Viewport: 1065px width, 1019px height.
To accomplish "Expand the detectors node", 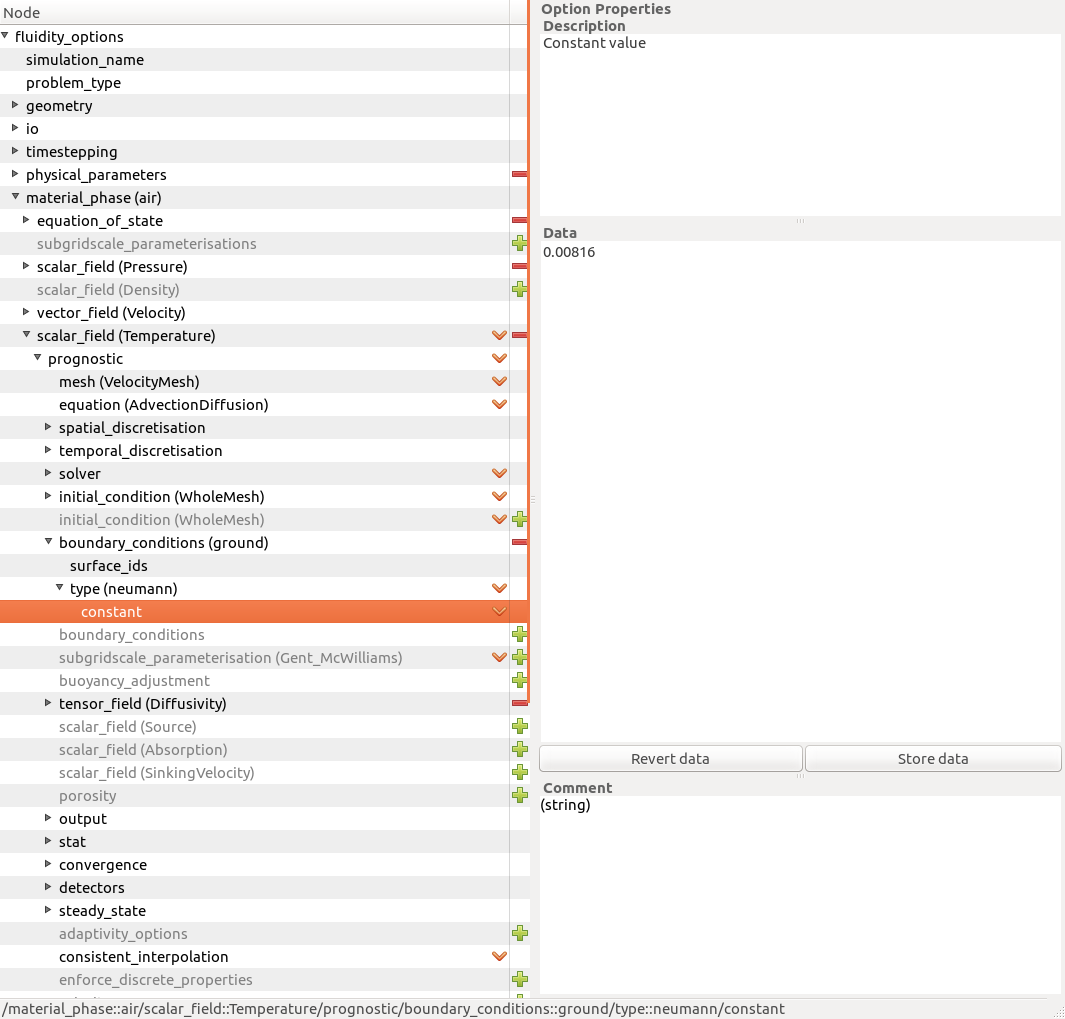I will pyautogui.click(x=48, y=887).
